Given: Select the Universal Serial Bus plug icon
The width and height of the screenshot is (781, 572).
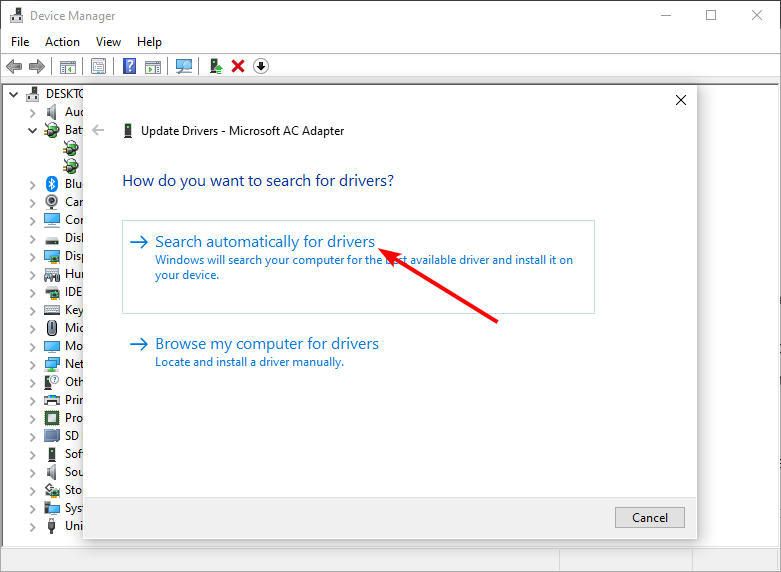Looking at the screenshot, I should [51, 526].
